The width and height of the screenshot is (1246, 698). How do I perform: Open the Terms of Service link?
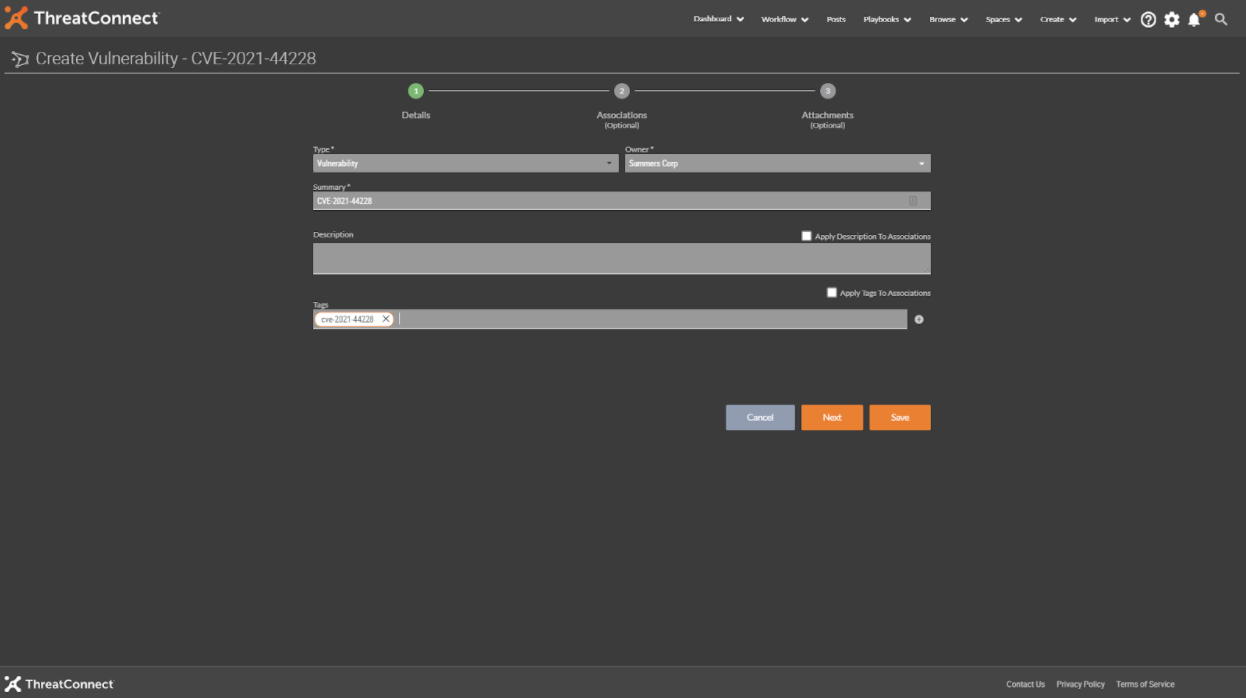coord(1145,684)
